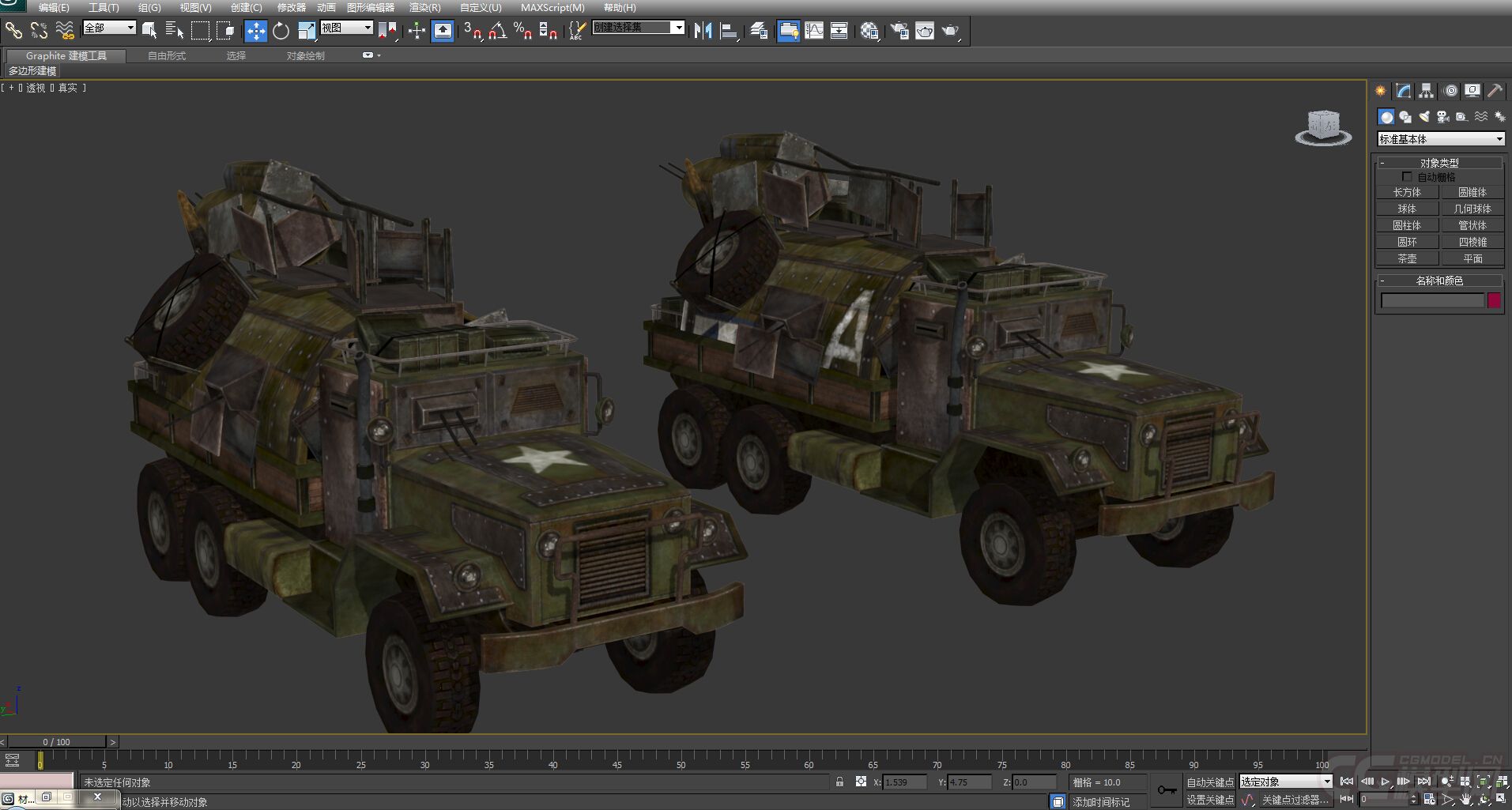1512x810 pixels.
Task: Enable 自动栅格 checkbox
Action: point(1407,177)
